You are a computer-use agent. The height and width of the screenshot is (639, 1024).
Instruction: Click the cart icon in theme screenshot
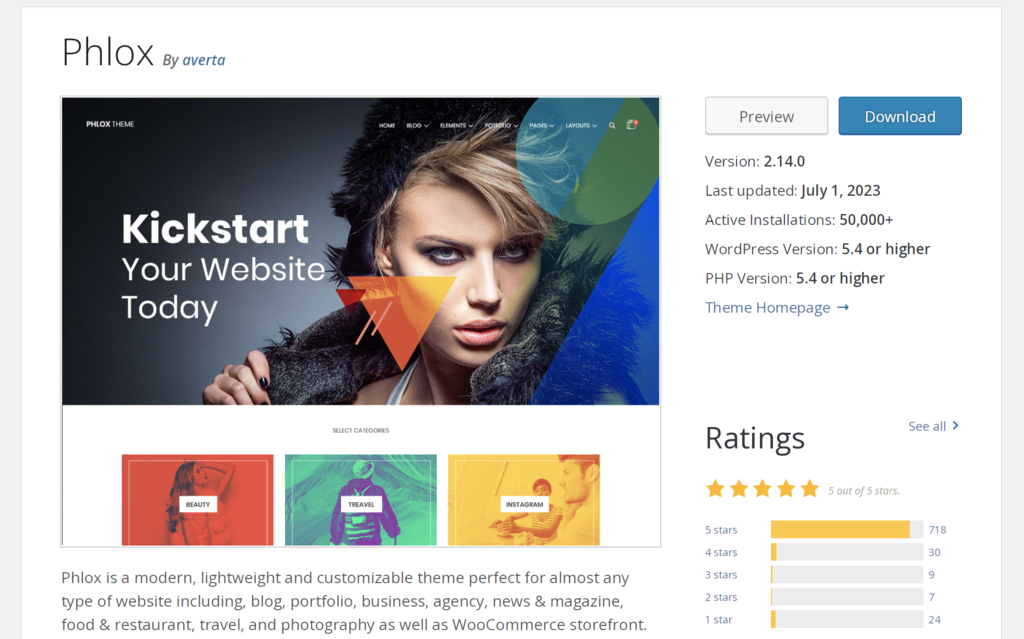point(632,124)
